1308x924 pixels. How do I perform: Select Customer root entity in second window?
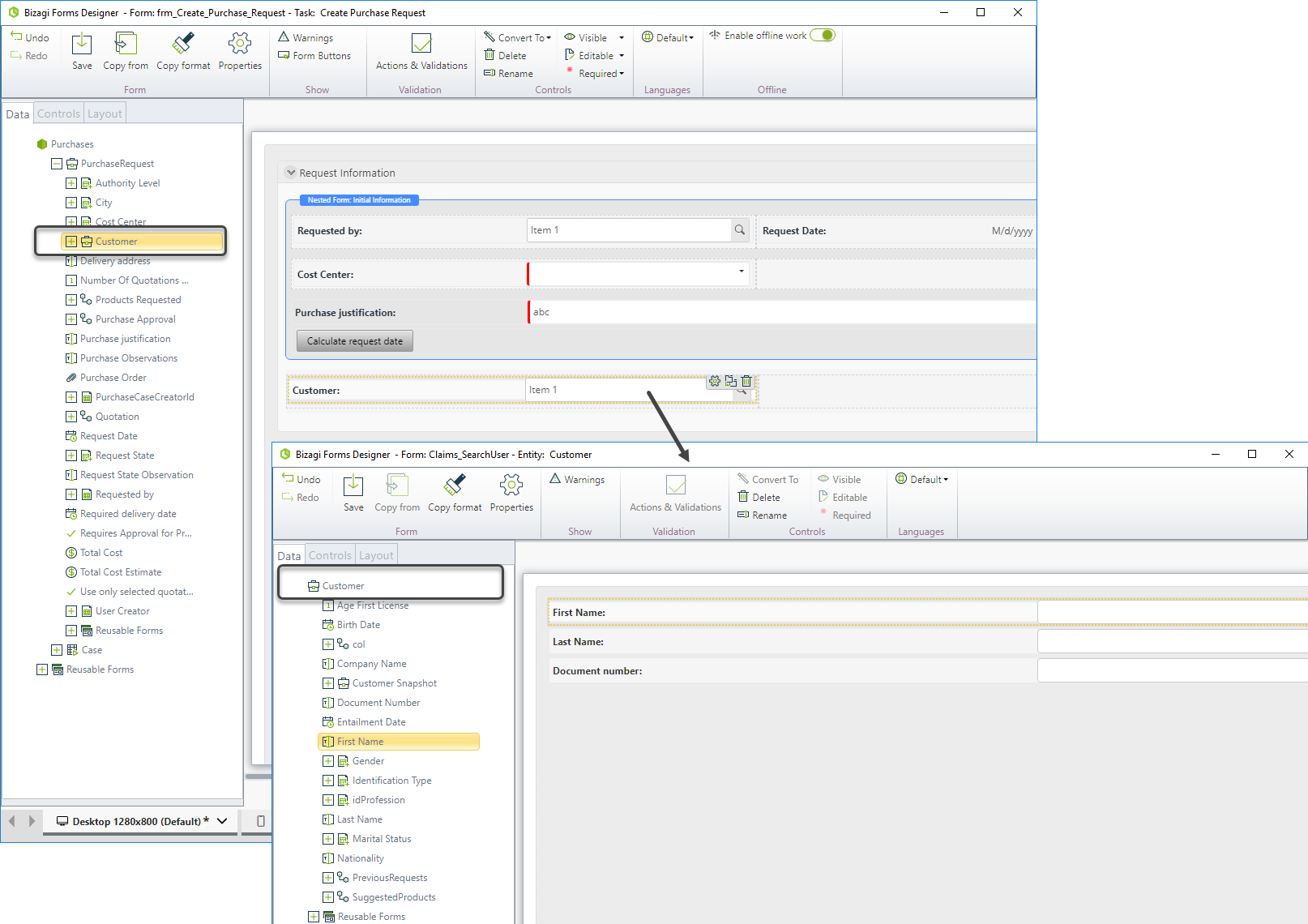pyautogui.click(x=336, y=586)
